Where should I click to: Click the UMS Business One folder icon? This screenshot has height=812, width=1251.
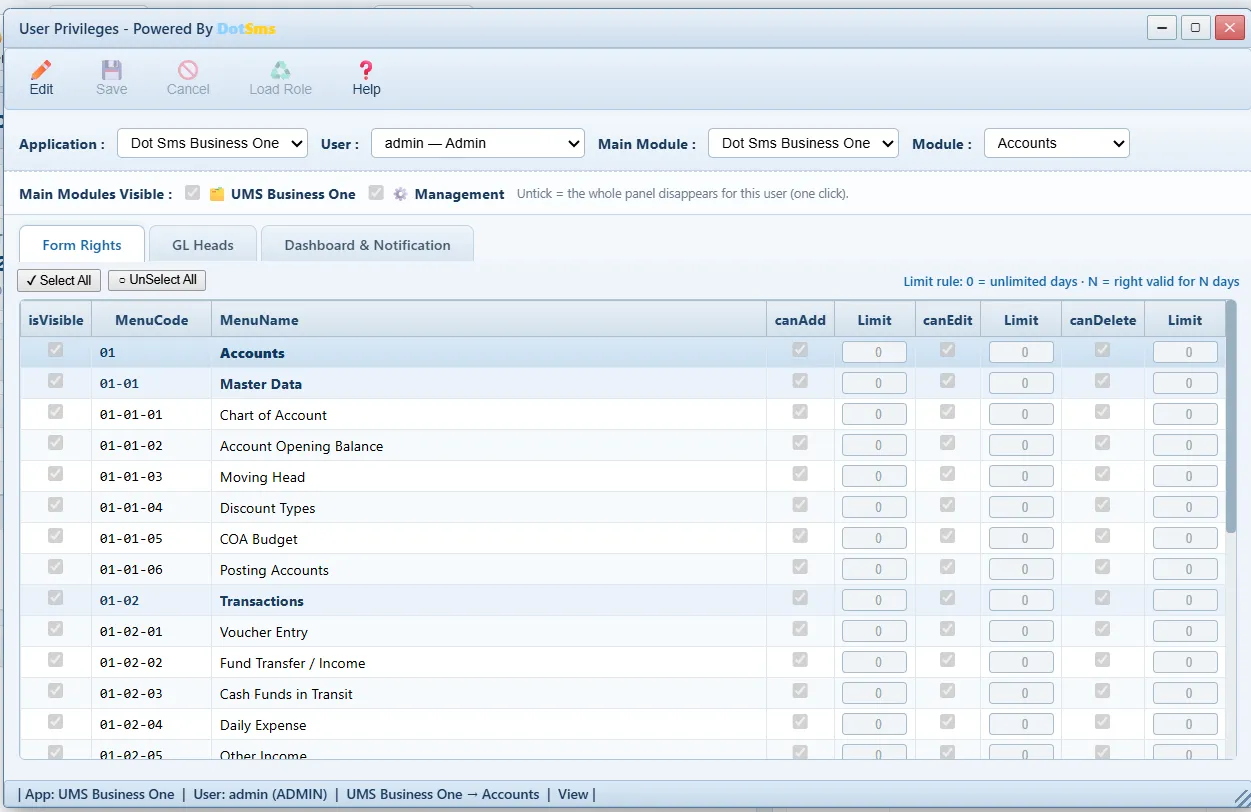coord(217,194)
